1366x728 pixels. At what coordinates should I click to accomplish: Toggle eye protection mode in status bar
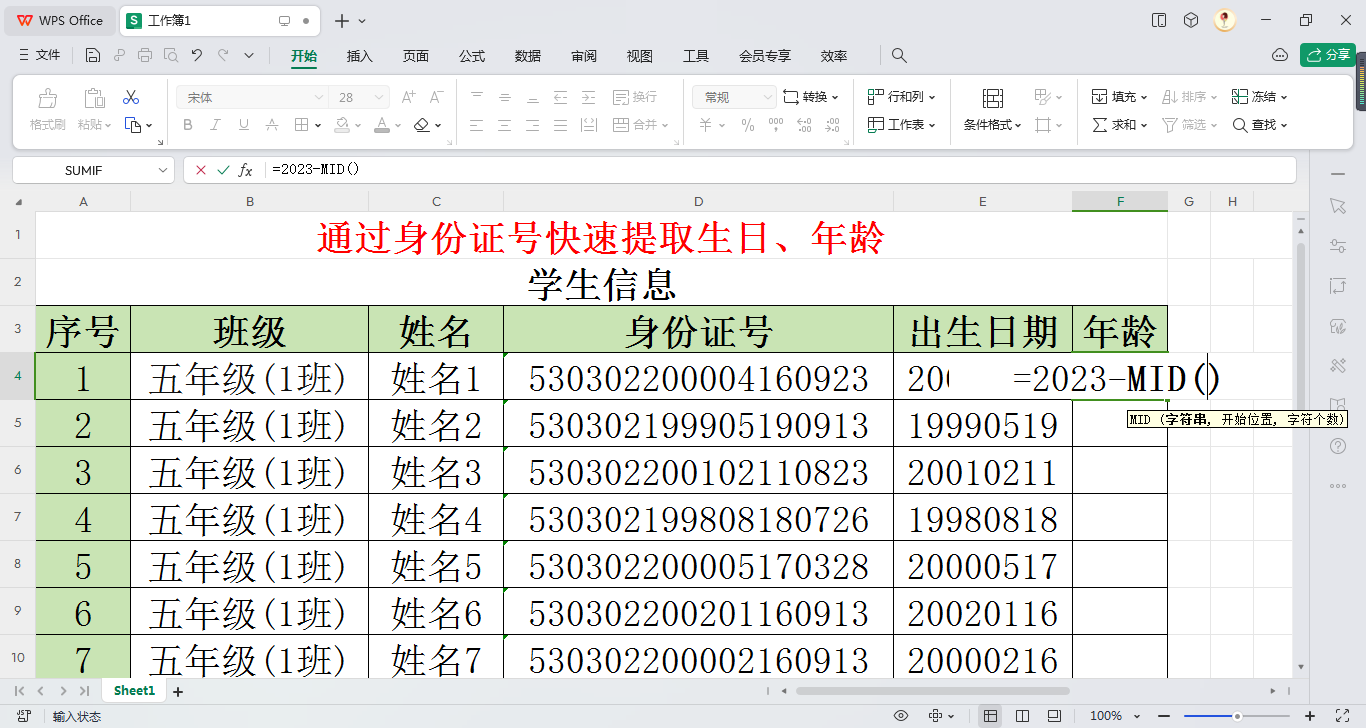[x=901, y=716]
